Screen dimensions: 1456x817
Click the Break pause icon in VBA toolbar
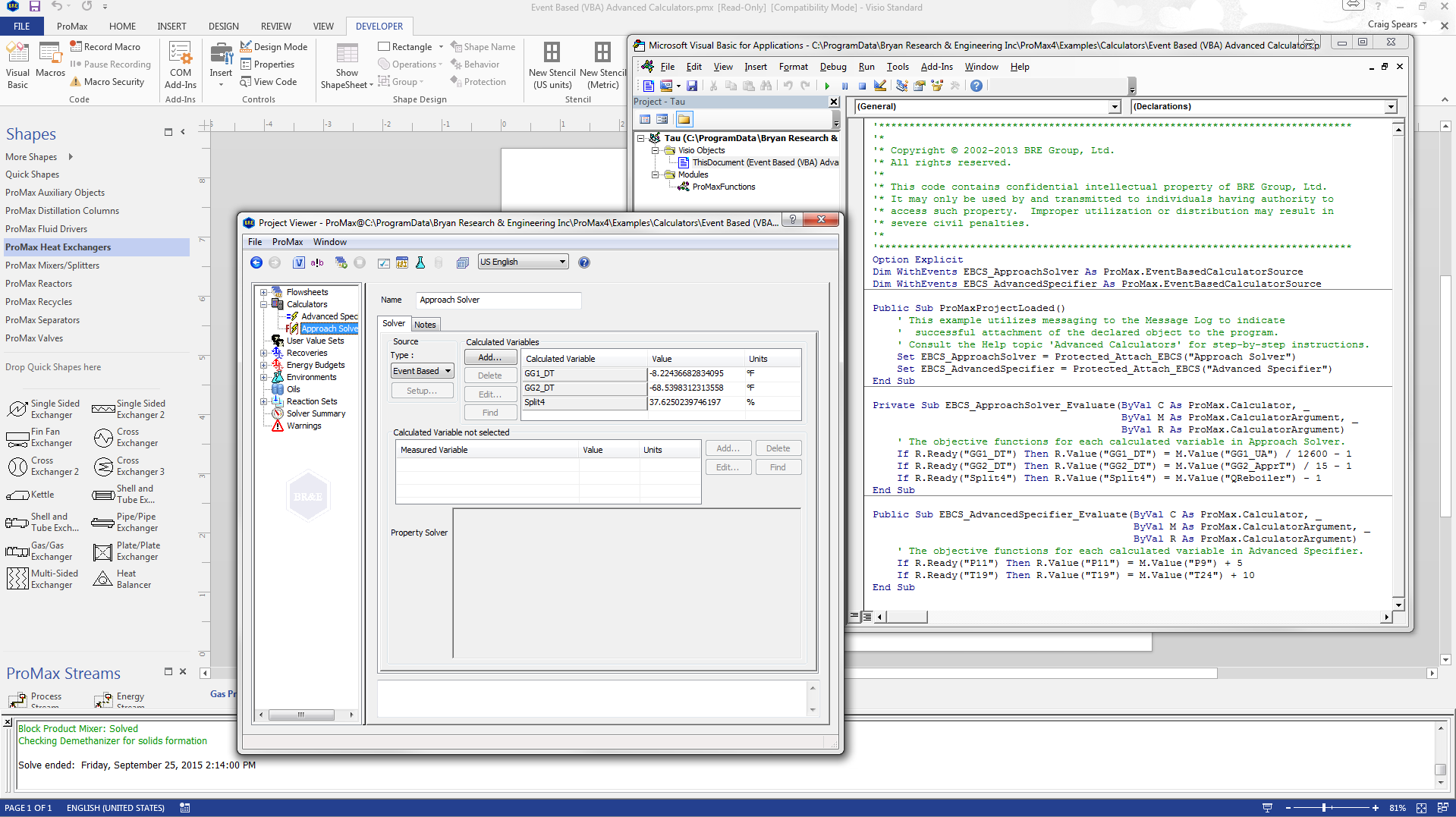(844, 86)
